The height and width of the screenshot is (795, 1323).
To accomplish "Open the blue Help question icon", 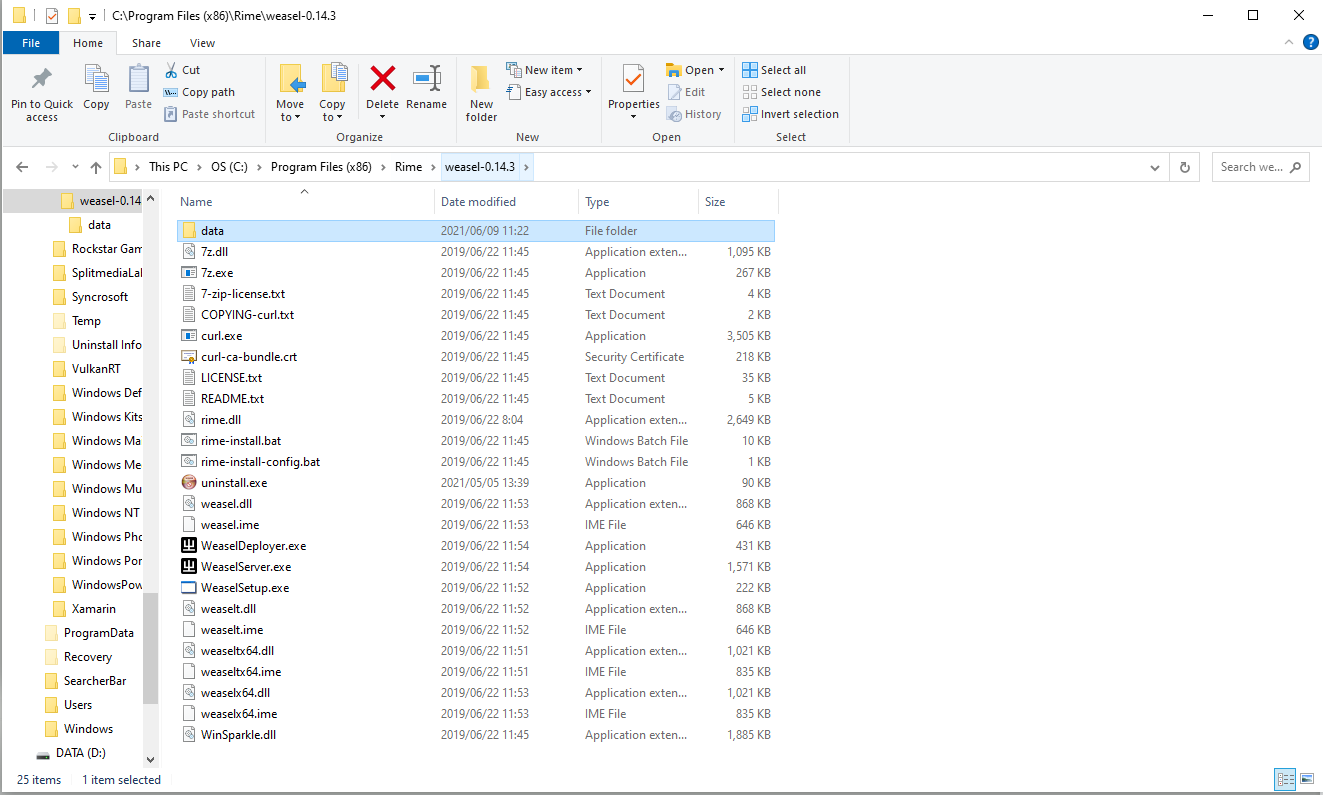I will click(x=1310, y=42).
